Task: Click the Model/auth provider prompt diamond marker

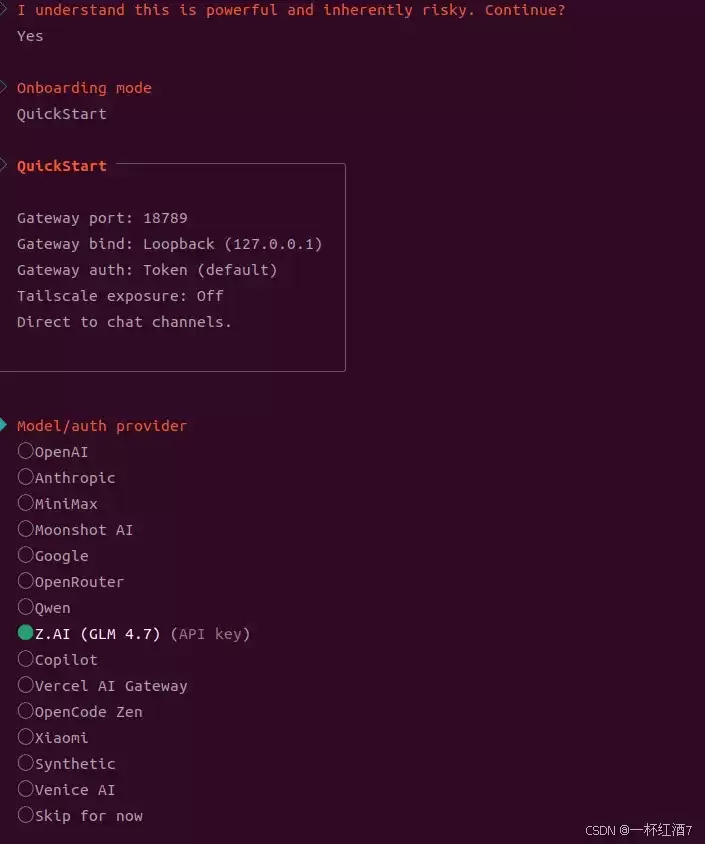Action: tap(3, 425)
